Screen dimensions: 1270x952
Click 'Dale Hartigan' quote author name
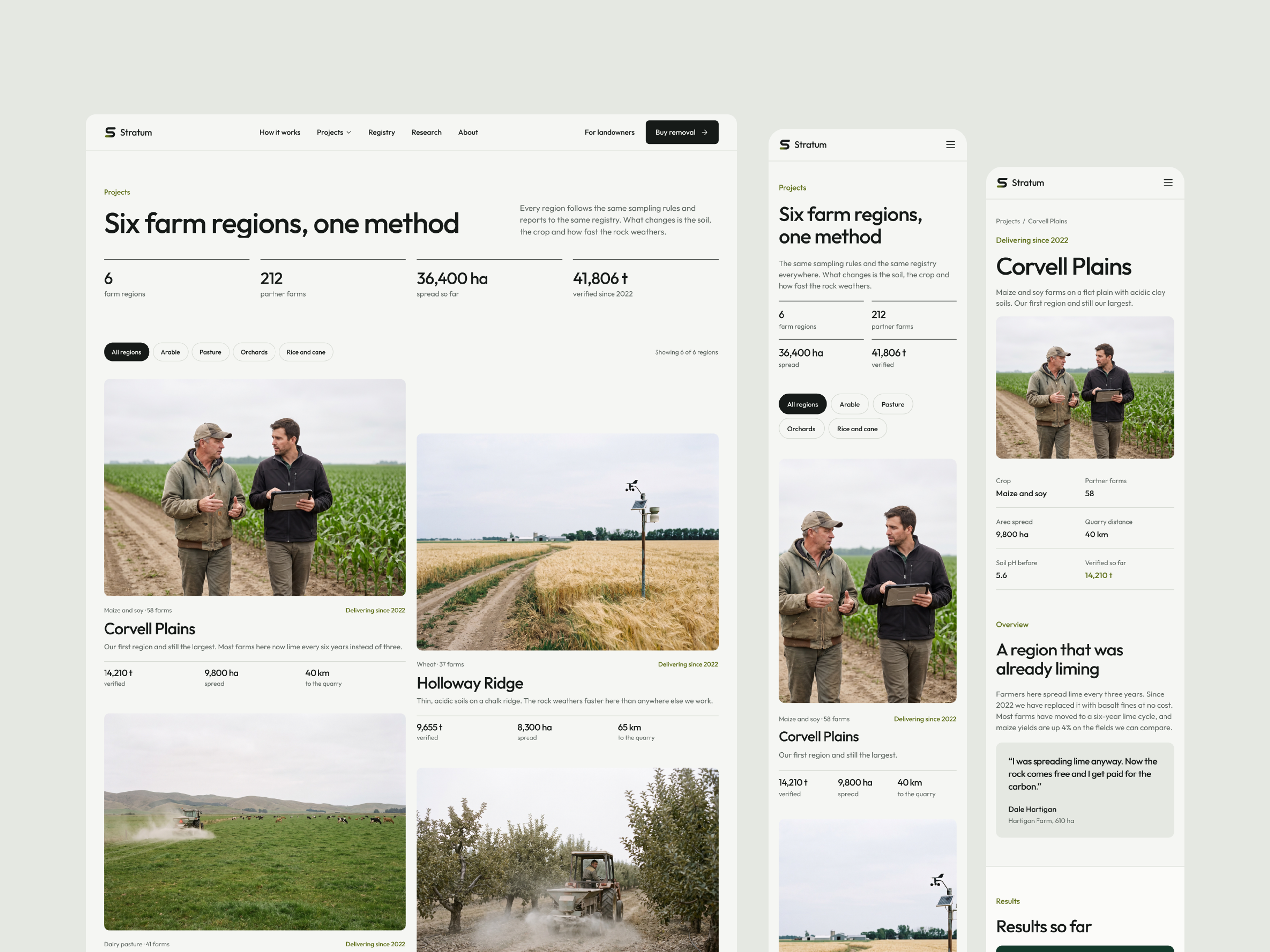tap(1032, 810)
